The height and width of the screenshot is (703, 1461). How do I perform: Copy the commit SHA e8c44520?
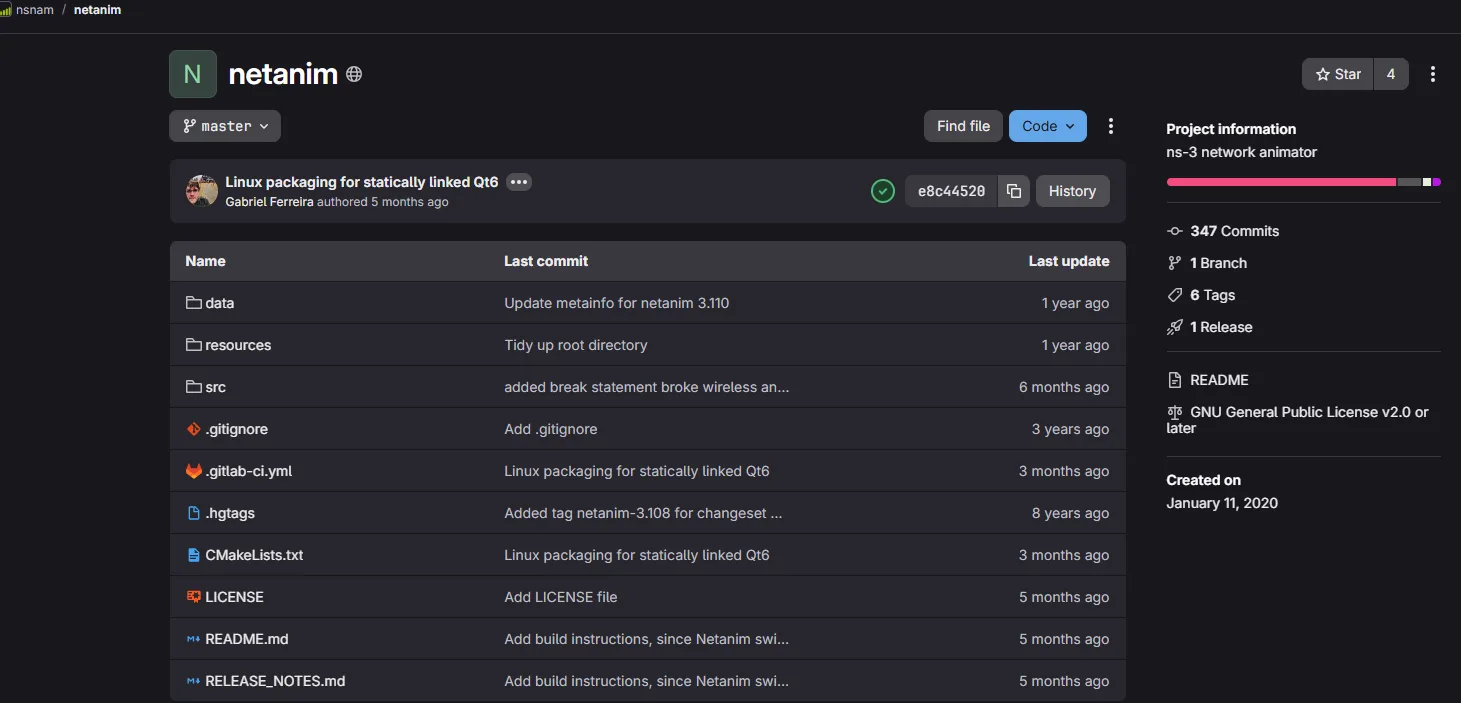click(x=1013, y=191)
